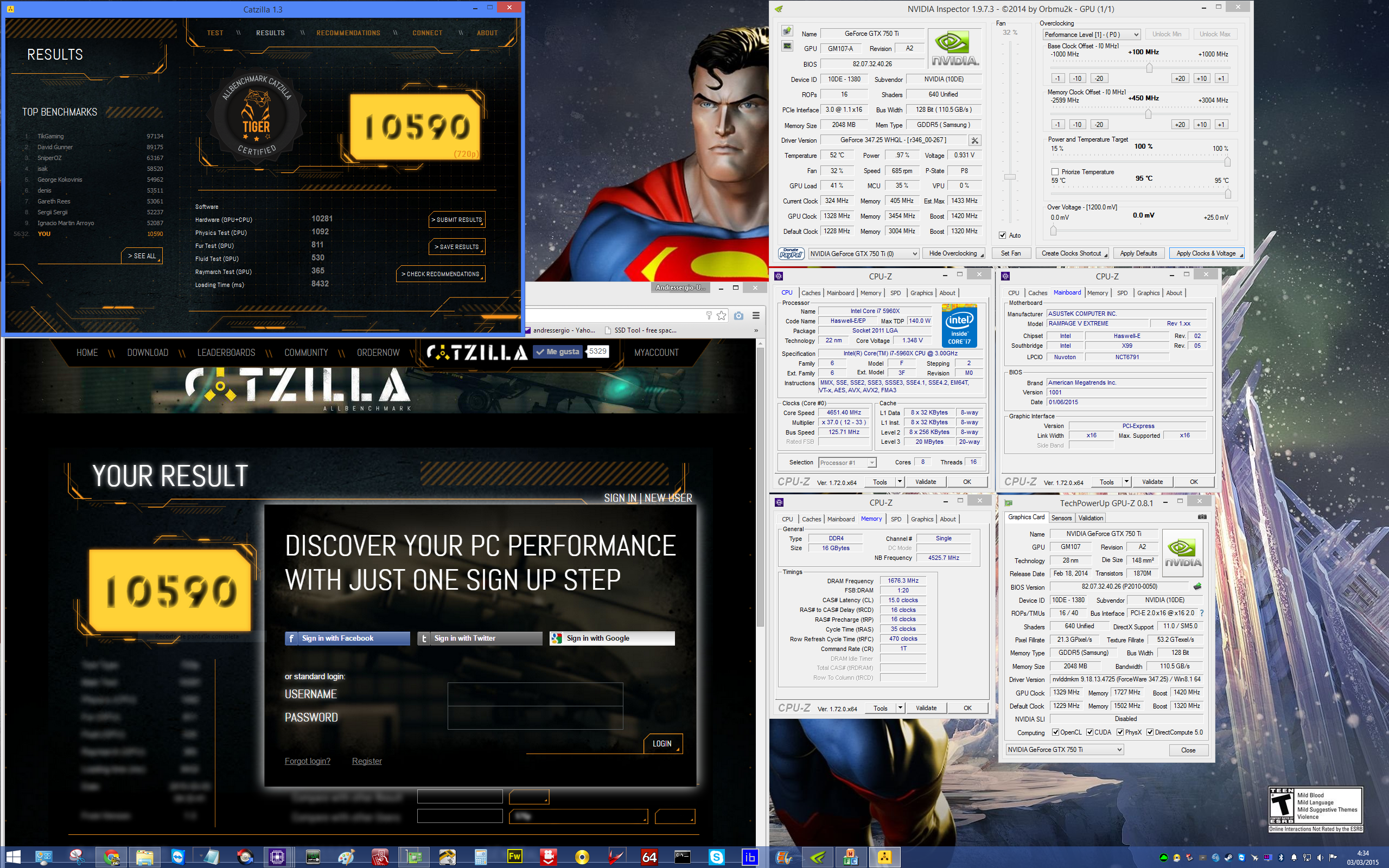The image size is (1389, 868).
Task: Switch to the Catzilla RECOMMENDATIONS tab
Action: coord(348,33)
